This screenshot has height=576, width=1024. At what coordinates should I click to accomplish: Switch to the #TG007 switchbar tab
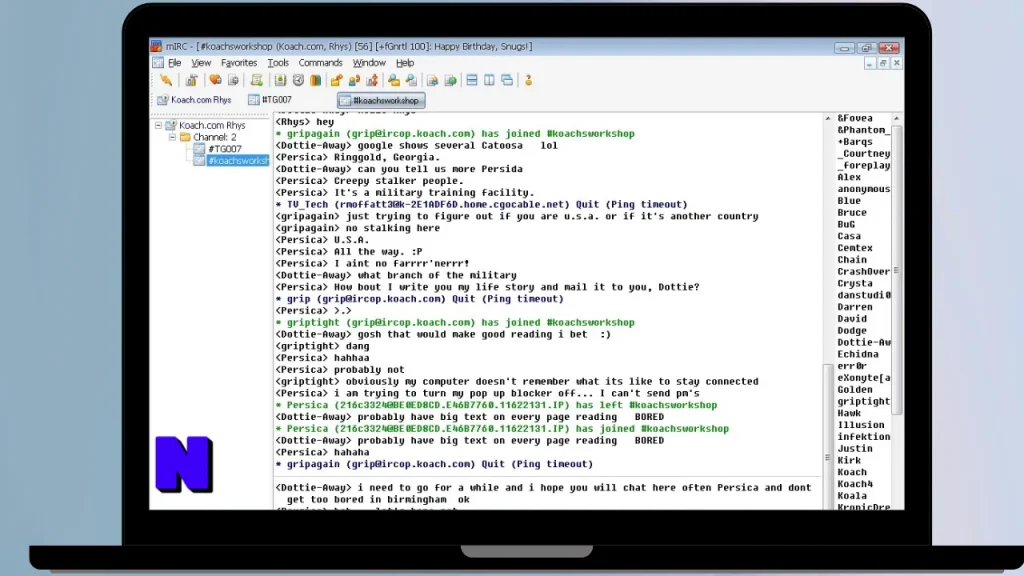(270, 100)
